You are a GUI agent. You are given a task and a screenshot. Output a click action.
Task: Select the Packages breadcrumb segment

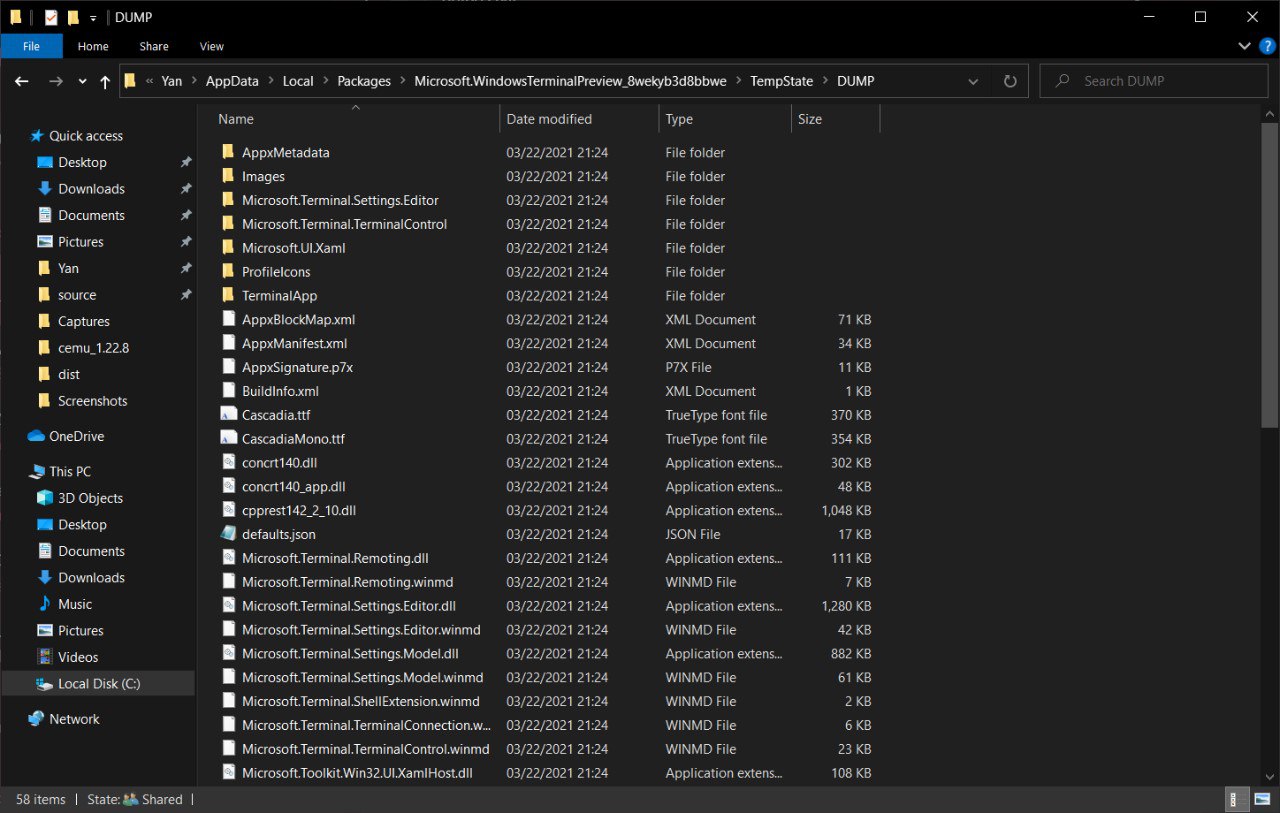(364, 81)
